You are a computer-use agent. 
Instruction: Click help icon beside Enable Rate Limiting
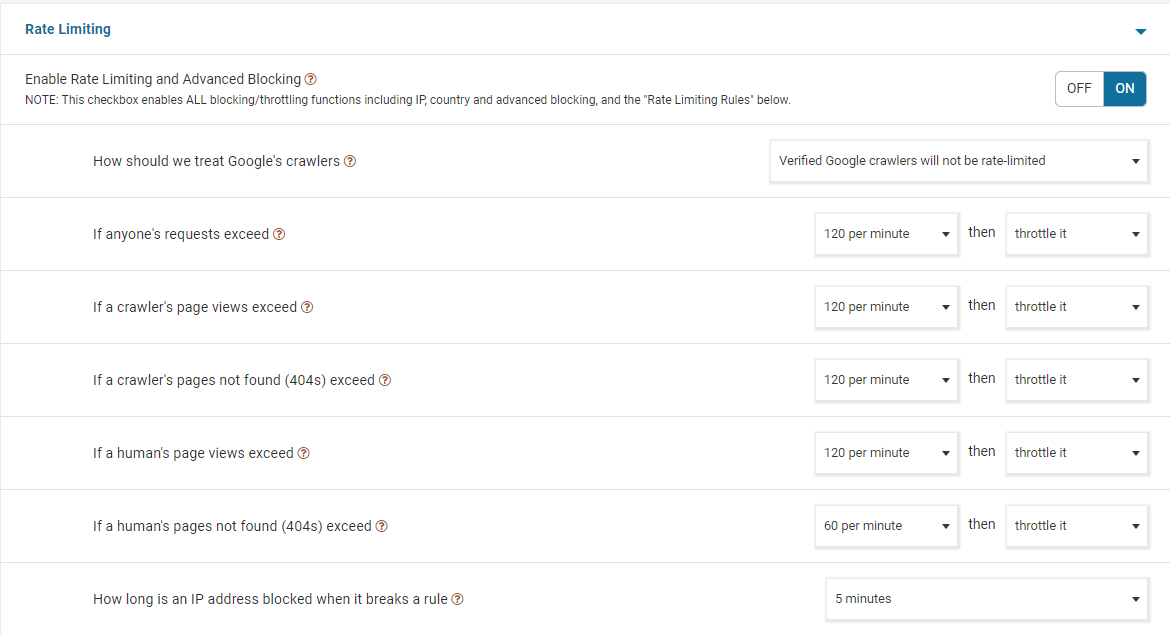tap(311, 79)
